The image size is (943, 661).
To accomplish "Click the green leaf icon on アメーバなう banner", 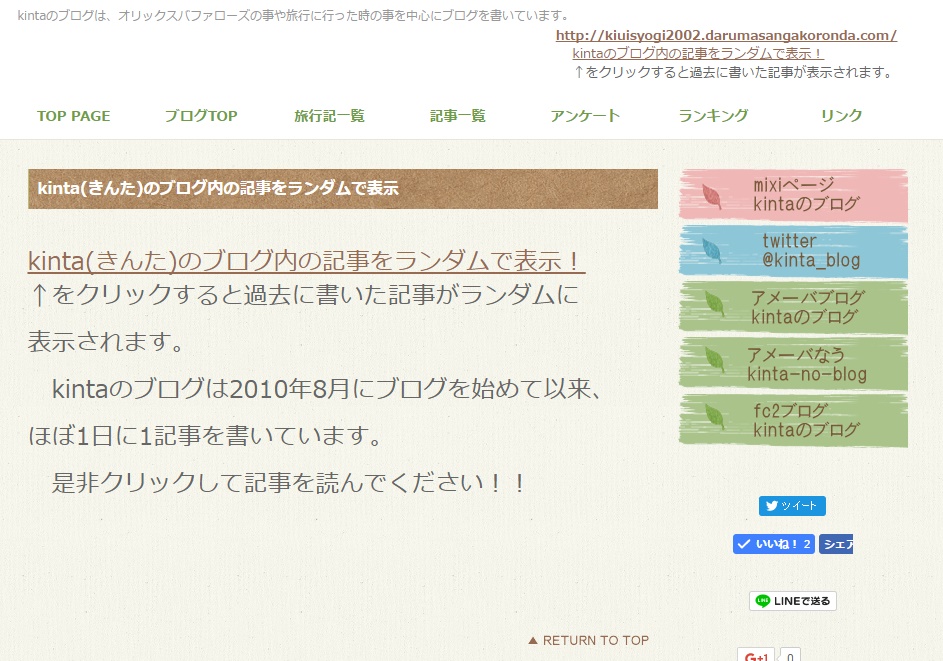I will [714, 360].
